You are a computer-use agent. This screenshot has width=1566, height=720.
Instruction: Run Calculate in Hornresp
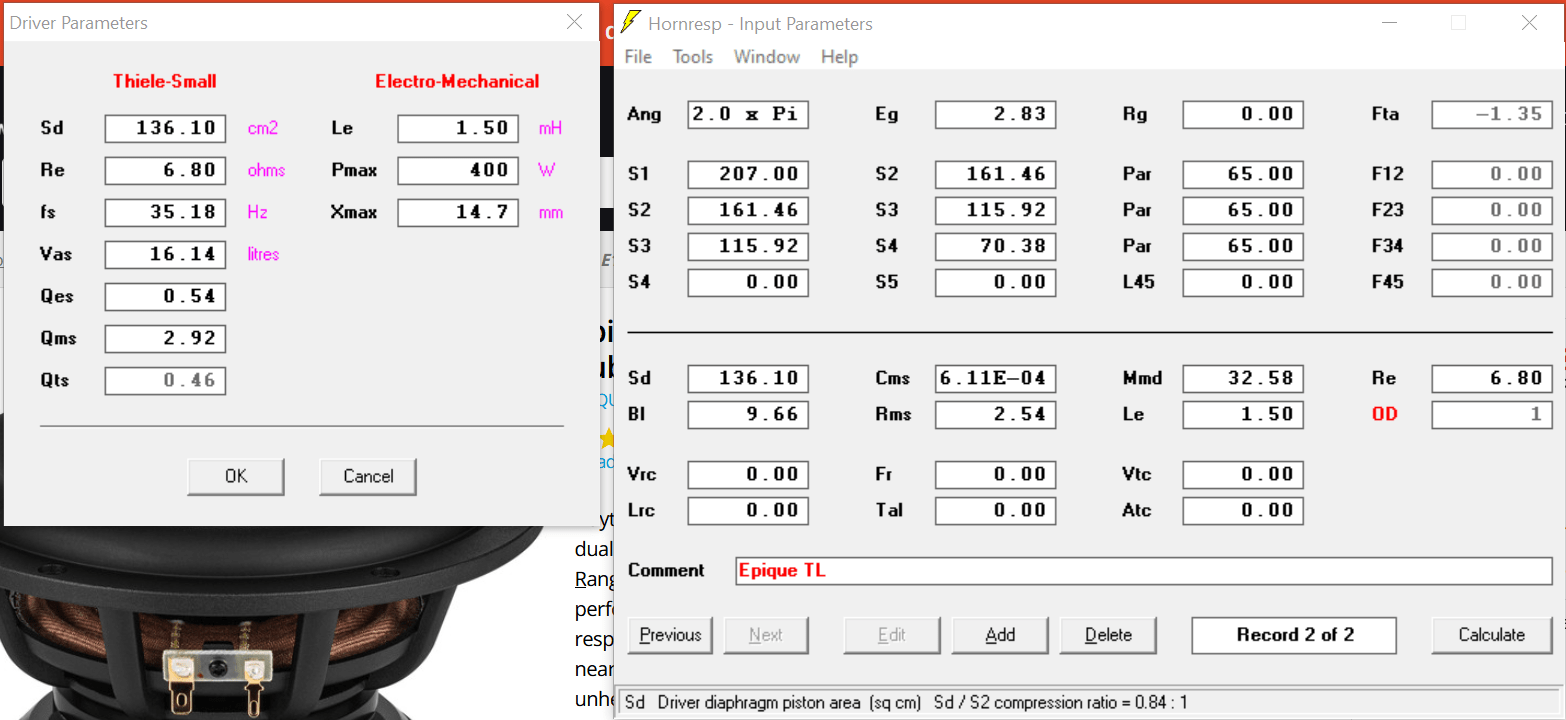[x=1491, y=635]
